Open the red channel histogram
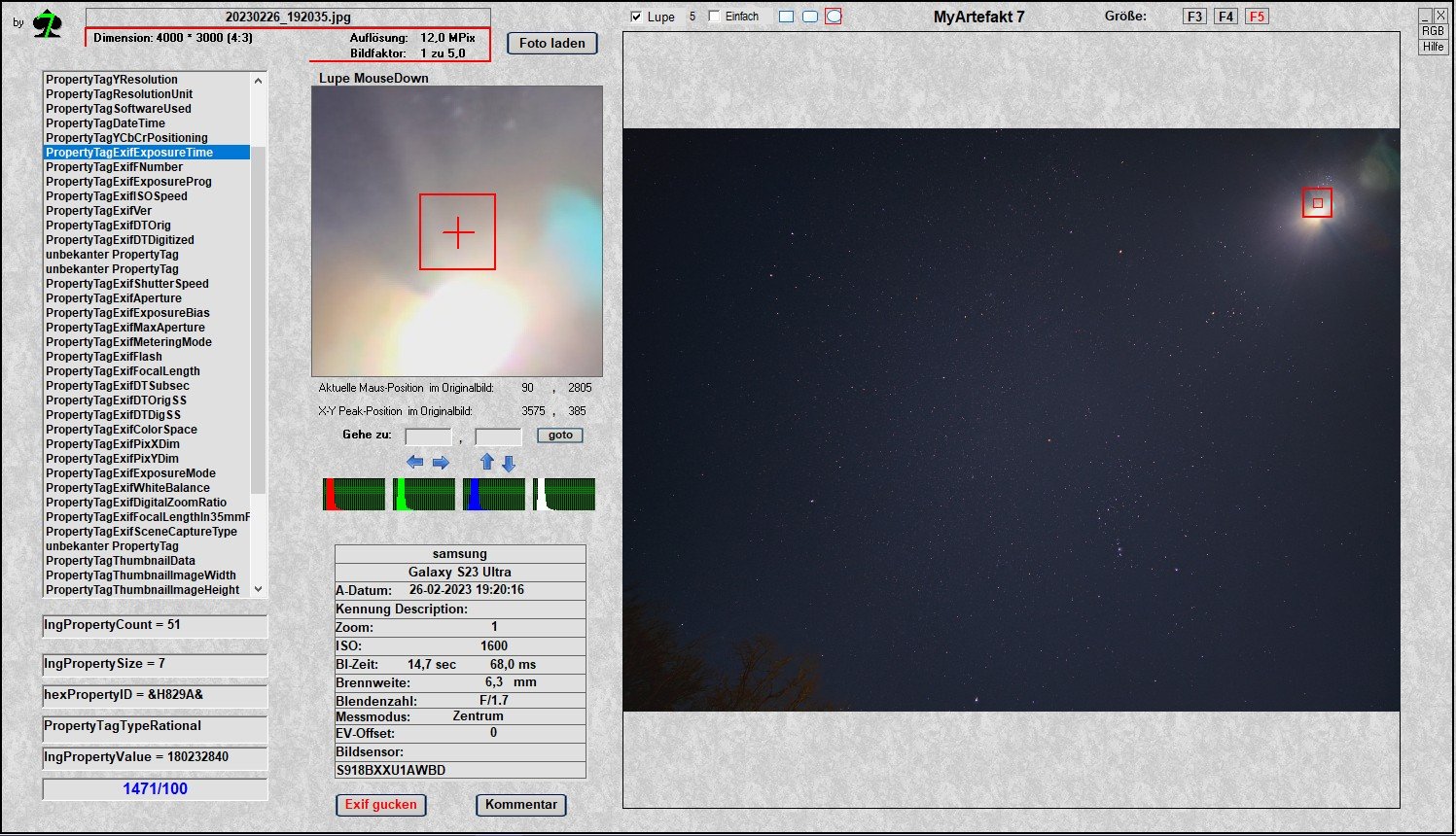Image resolution: width=1456 pixels, height=836 pixels. click(x=353, y=494)
